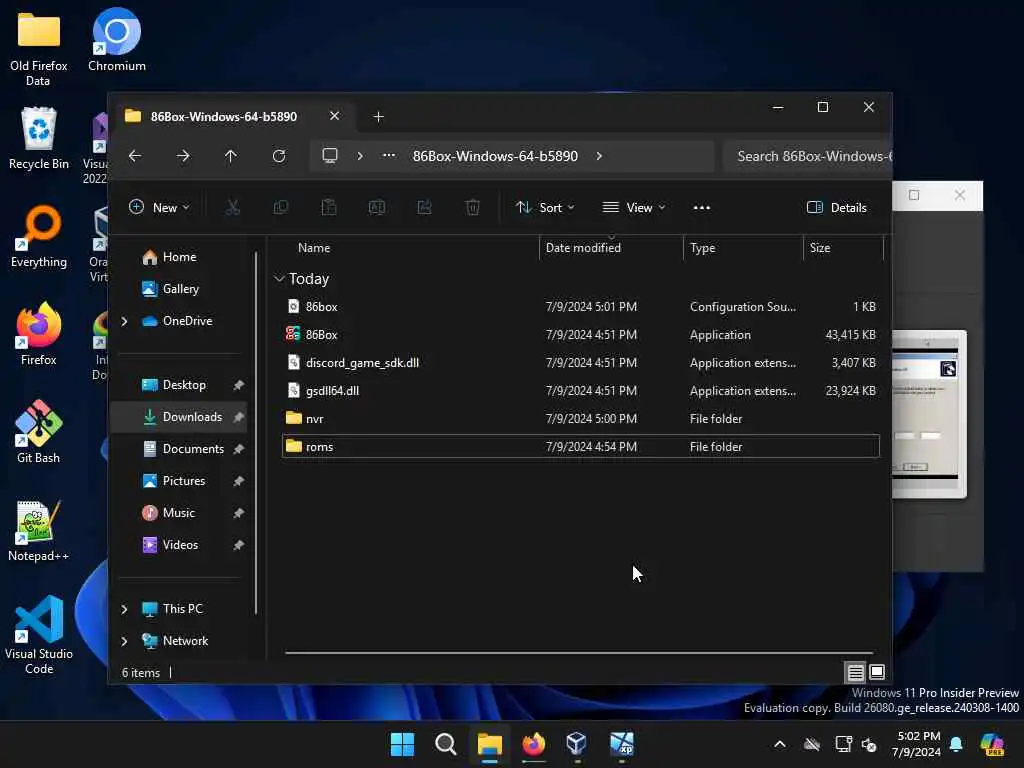Select the Git Bash desktop shortcut
1024x768 pixels.
(39, 432)
